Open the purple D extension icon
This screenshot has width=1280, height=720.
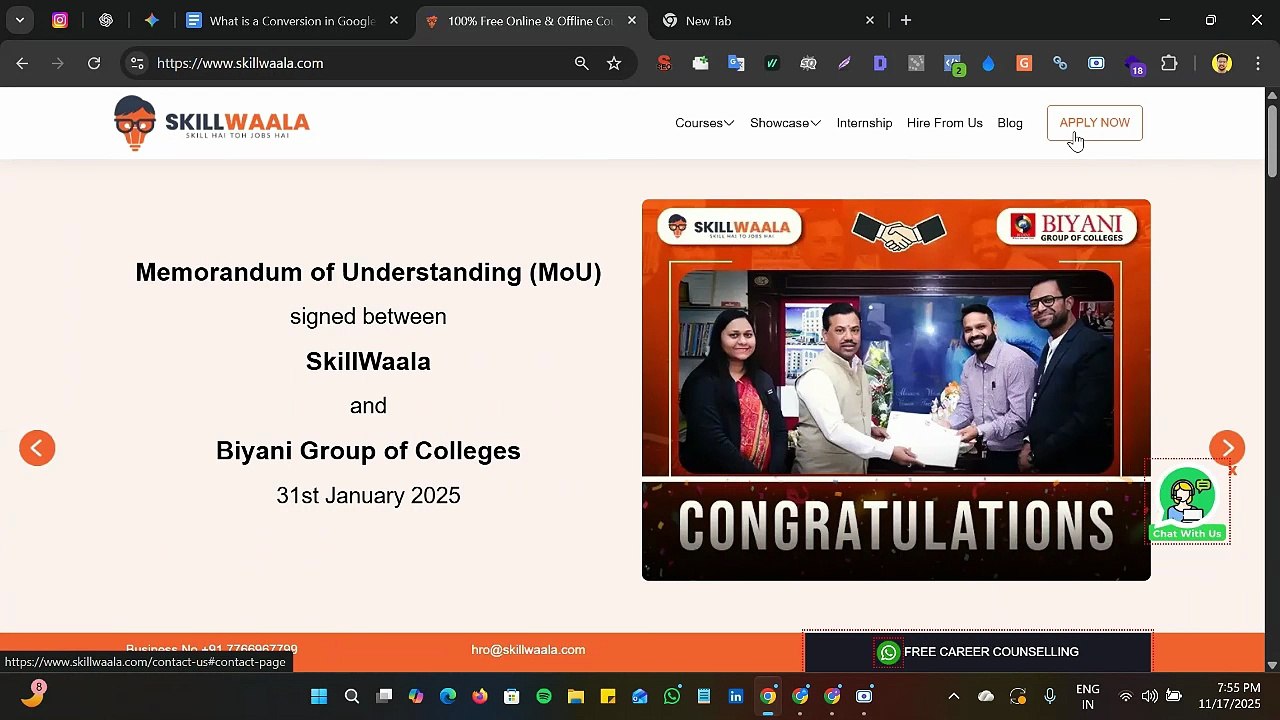point(880,63)
